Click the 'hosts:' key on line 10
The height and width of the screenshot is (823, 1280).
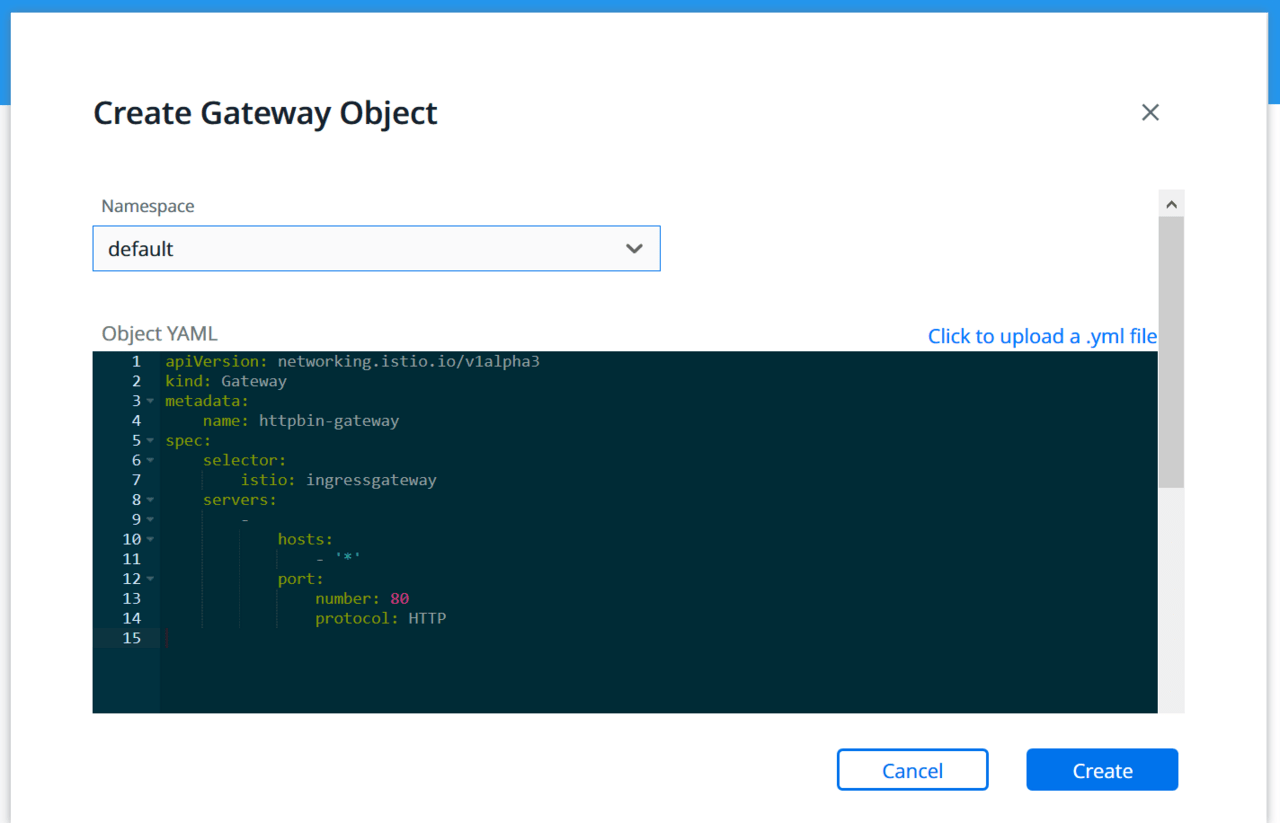coord(305,539)
